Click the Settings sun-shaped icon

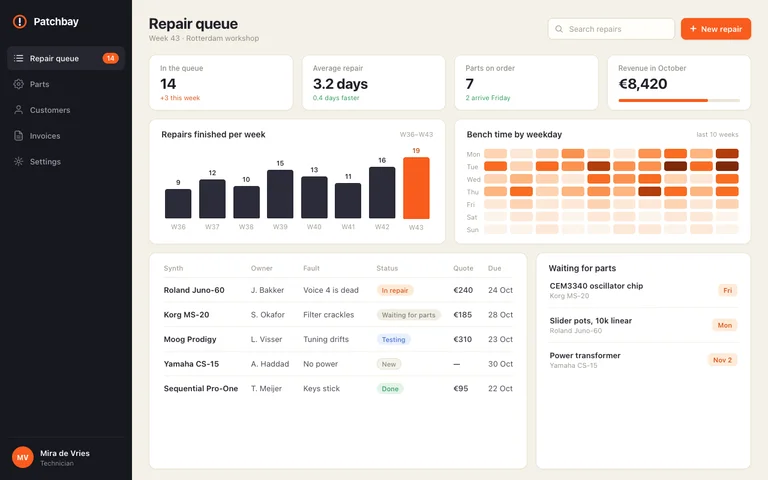coord(19,162)
